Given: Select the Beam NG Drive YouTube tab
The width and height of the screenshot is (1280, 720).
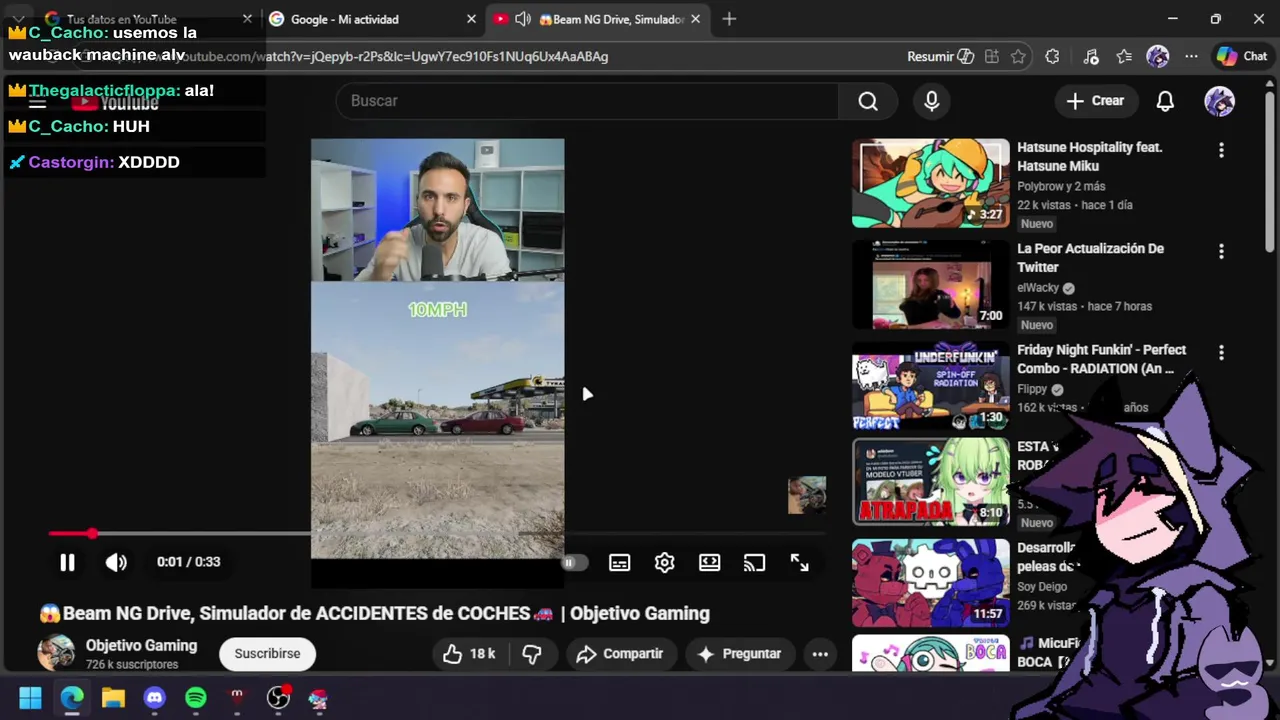Looking at the screenshot, I should click(600, 19).
